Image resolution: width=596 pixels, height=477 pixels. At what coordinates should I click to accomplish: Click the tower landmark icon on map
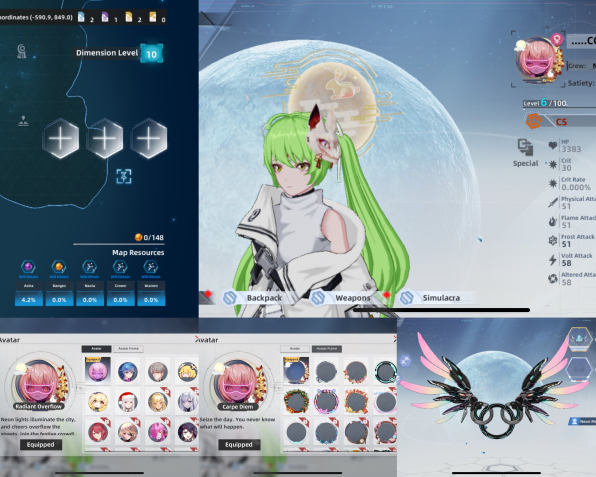click(x=22, y=51)
